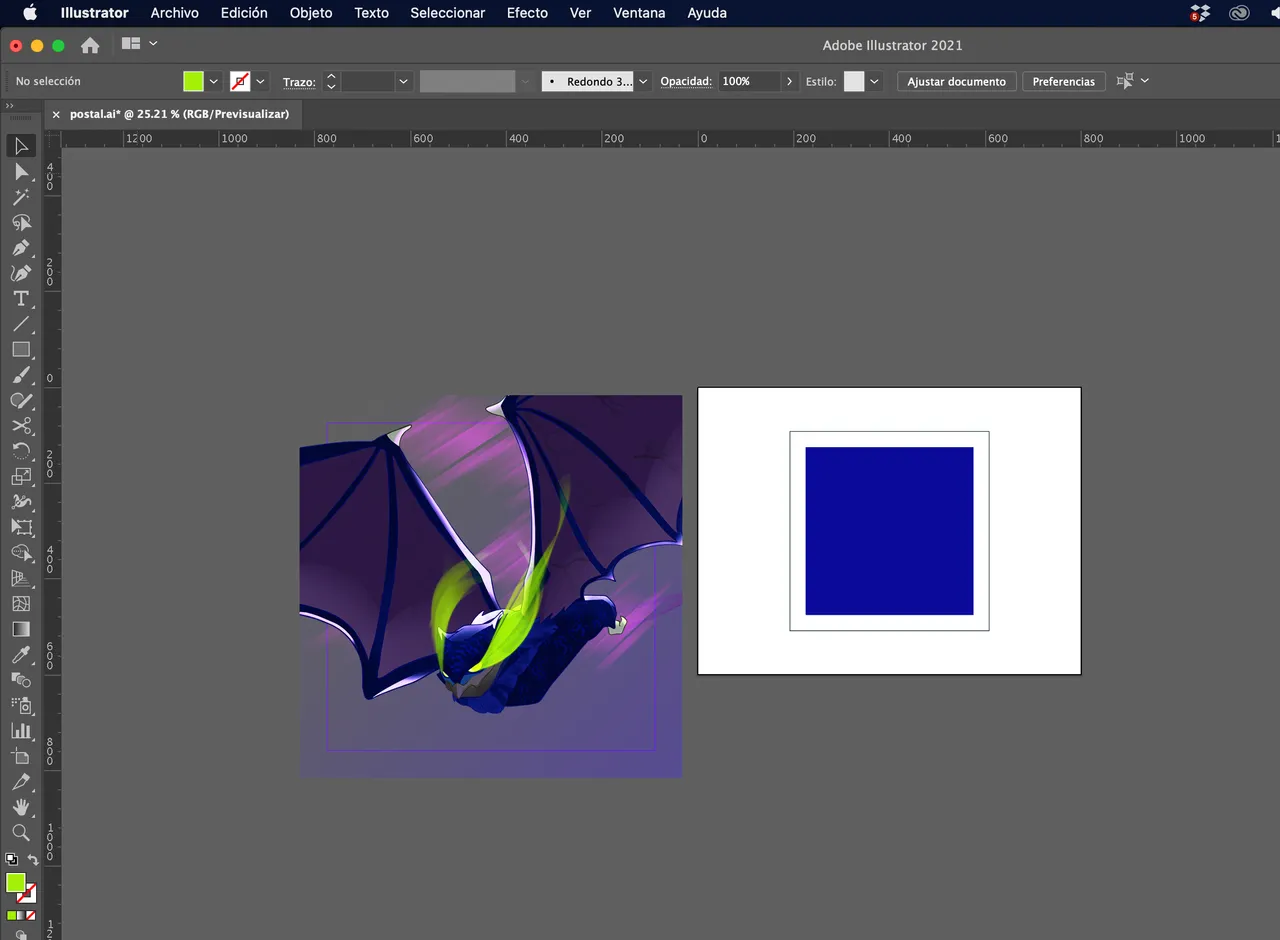Select the Mesh tool
Screen dimensions: 1280x940
(x=20, y=604)
